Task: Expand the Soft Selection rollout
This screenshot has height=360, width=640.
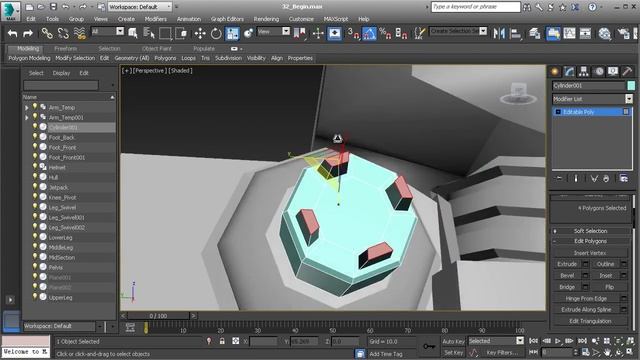Action: point(590,231)
